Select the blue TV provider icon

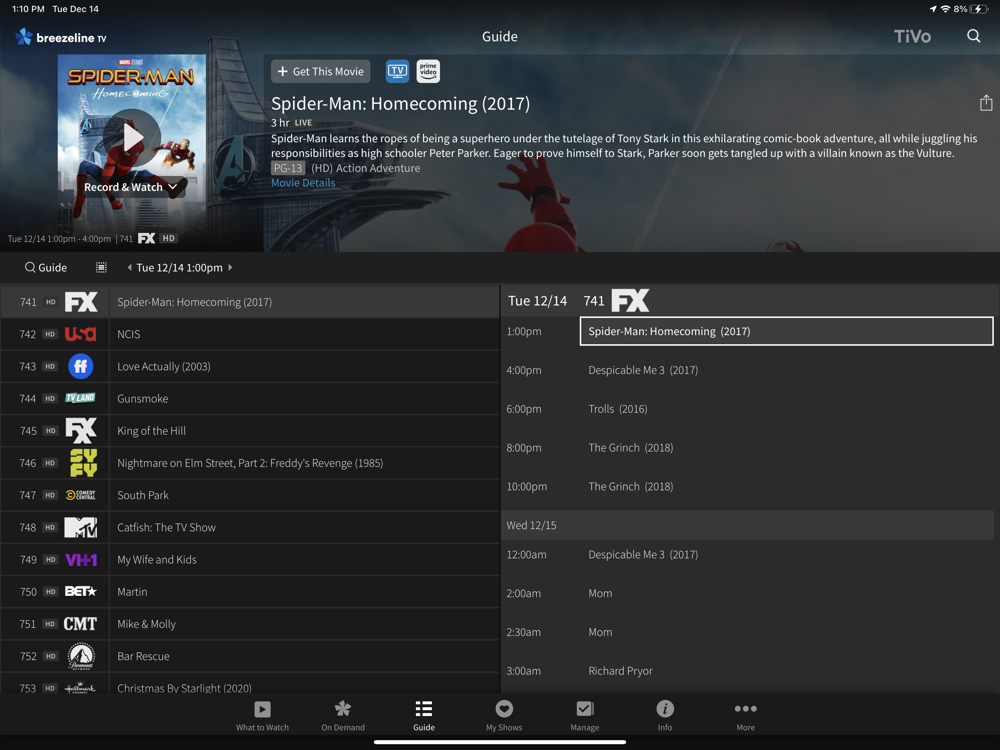tap(397, 71)
